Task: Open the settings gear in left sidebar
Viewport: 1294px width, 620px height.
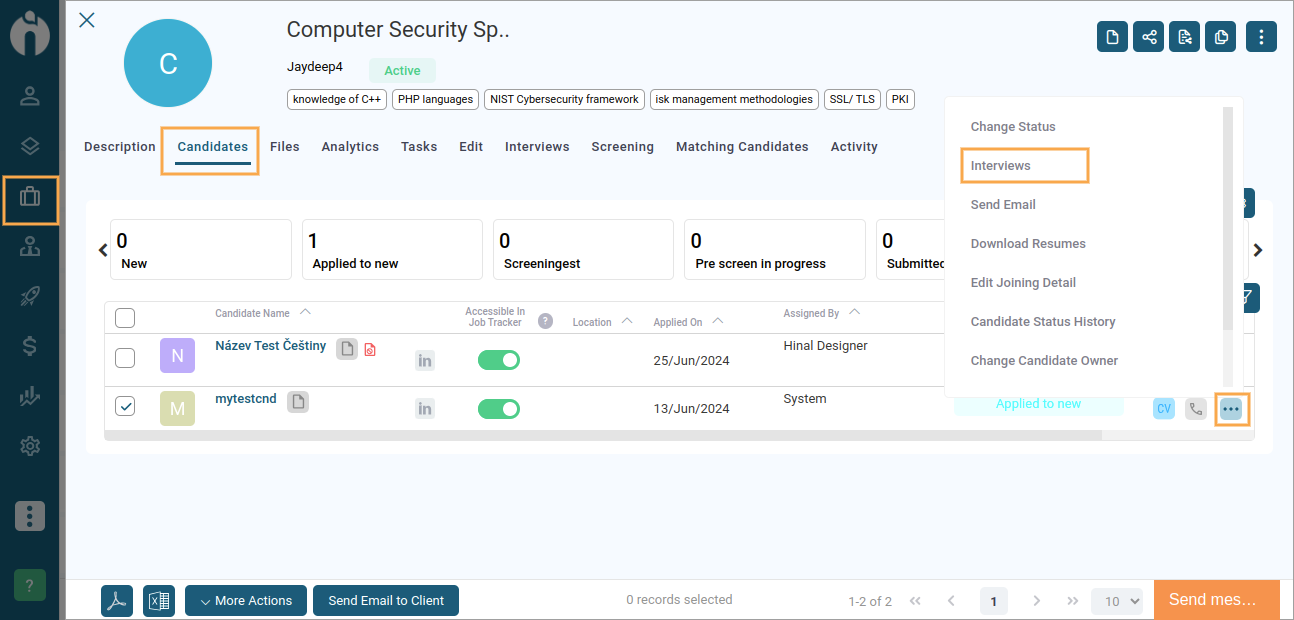Action: click(x=30, y=446)
